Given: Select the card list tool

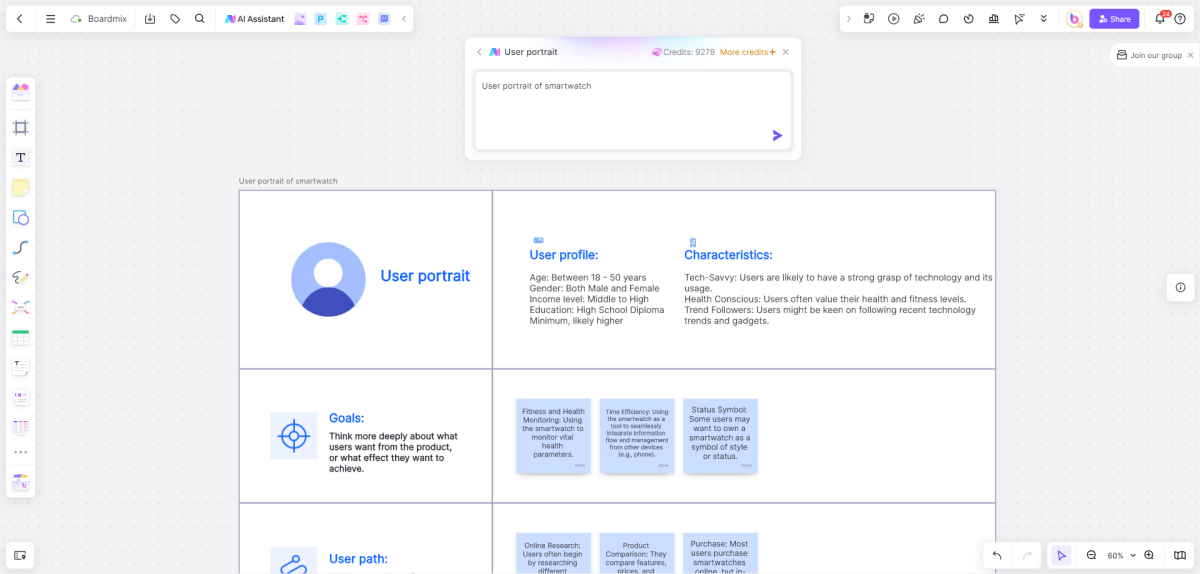Looking at the screenshot, I should point(20,397).
